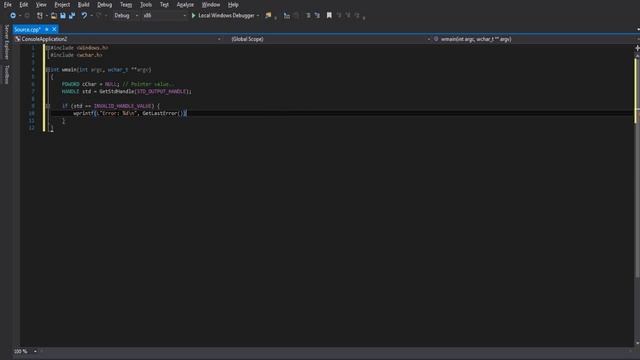Click the 'wprintf' call on line 10
The height and width of the screenshot is (360, 640).
[x=84, y=113]
